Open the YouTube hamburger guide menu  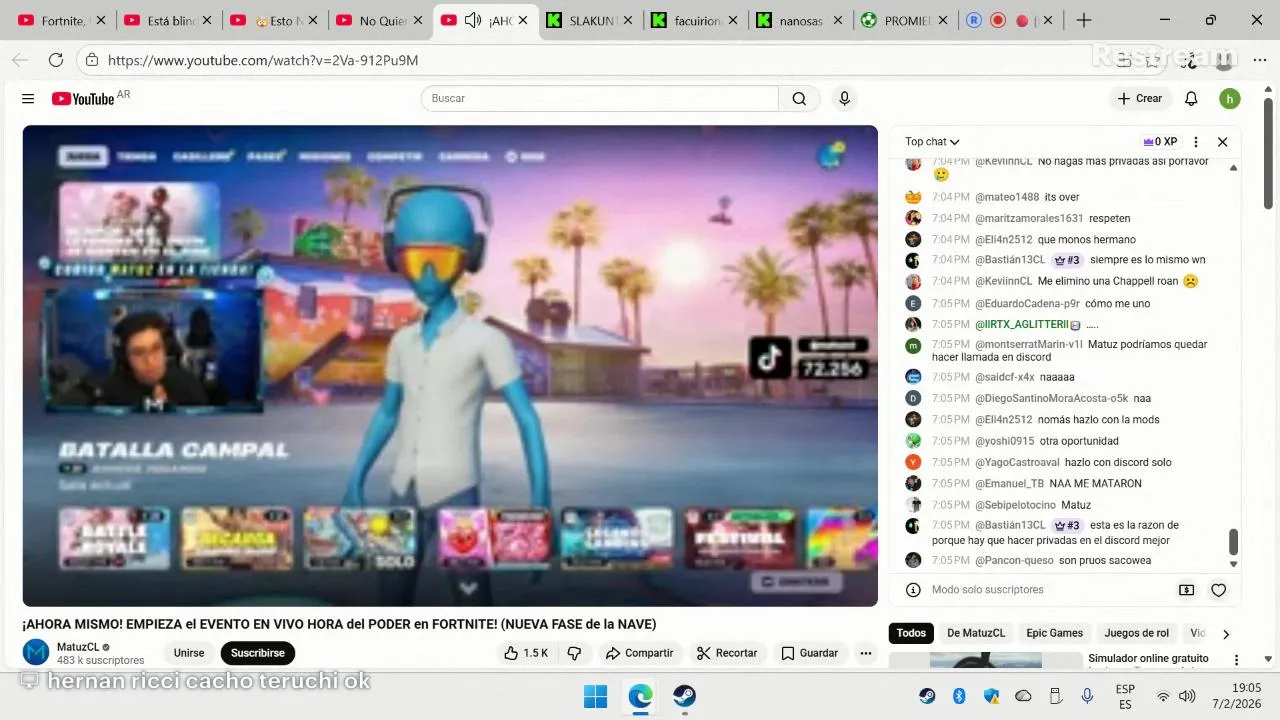28,99
